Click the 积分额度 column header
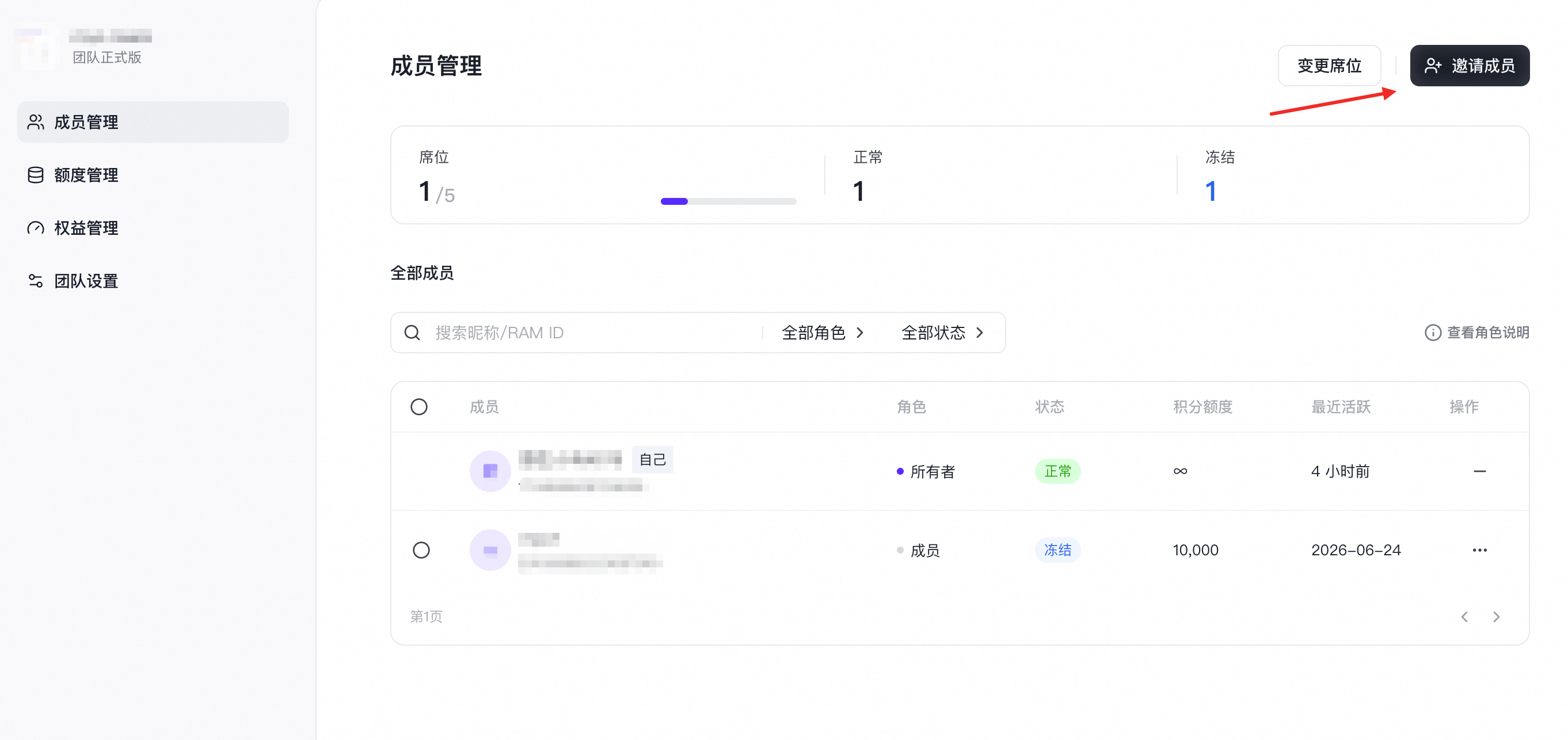Image resolution: width=1568 pixels, height=740 pixels. 1203,407
